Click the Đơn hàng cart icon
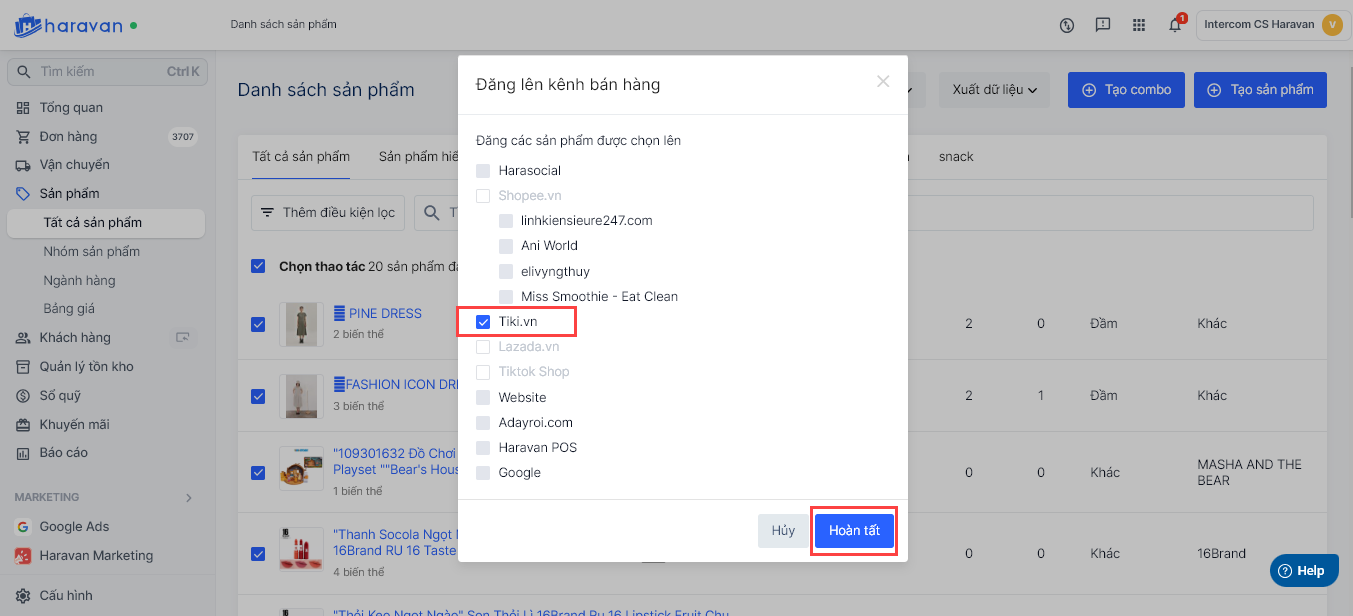This screenshot has height=616, width=1353. (x=23, y=137)
